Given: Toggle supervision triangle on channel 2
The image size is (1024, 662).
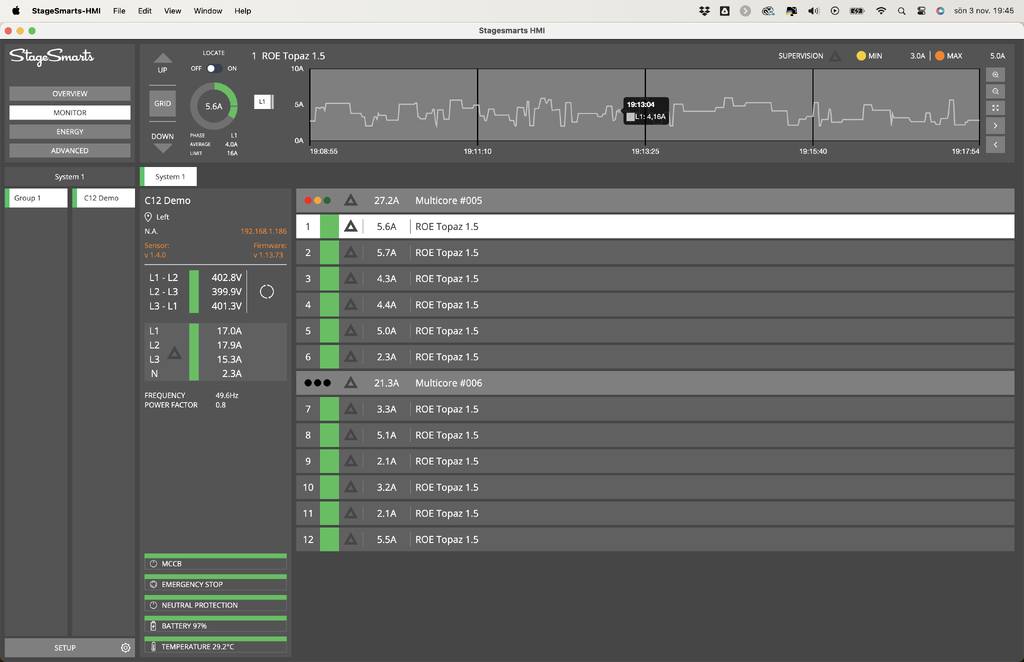Looking at the screenshot, I should click(351, 253).
